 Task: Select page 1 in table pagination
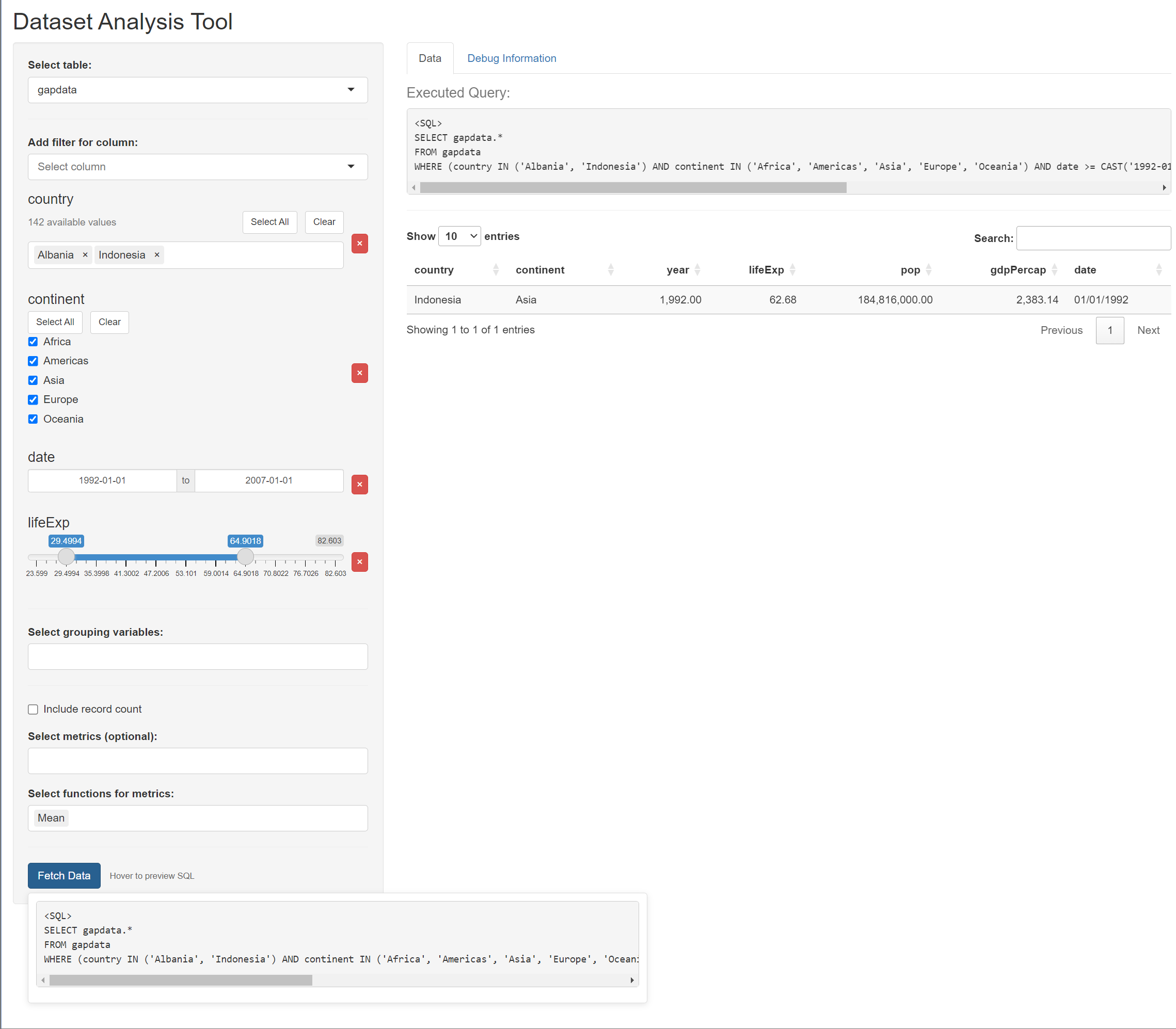tap(1110, 331)
